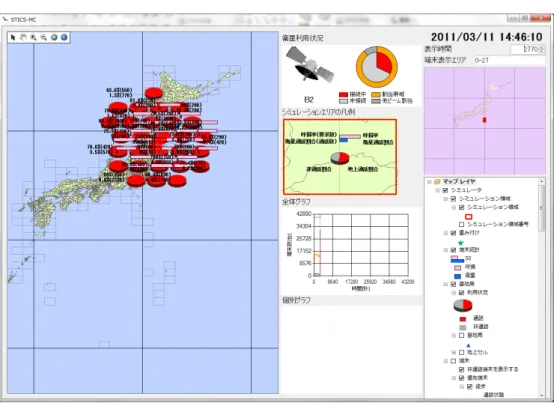Image resolution: width=554 pixels, height=403 pixels.
Task: Click the orange donut satellite usage chart
Action: (377, 67)
